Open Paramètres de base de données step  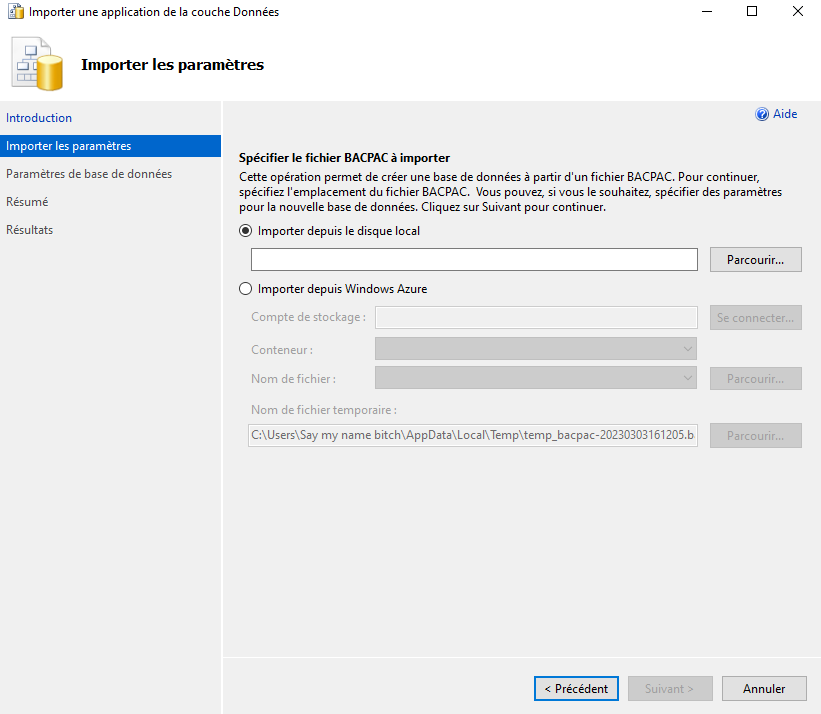pyautogui.click(x=89, y=174)
